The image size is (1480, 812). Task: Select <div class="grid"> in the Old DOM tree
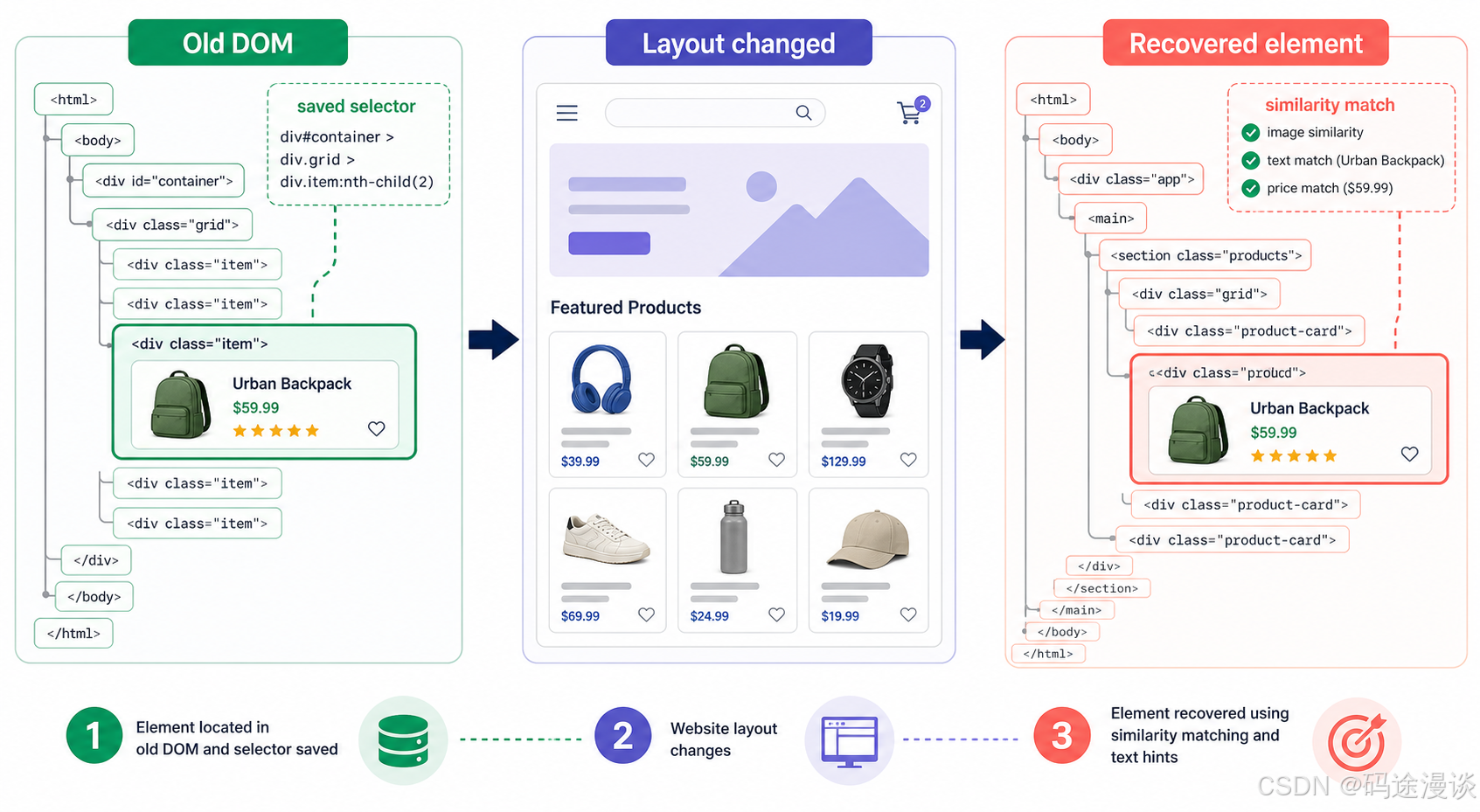point(172,225)
